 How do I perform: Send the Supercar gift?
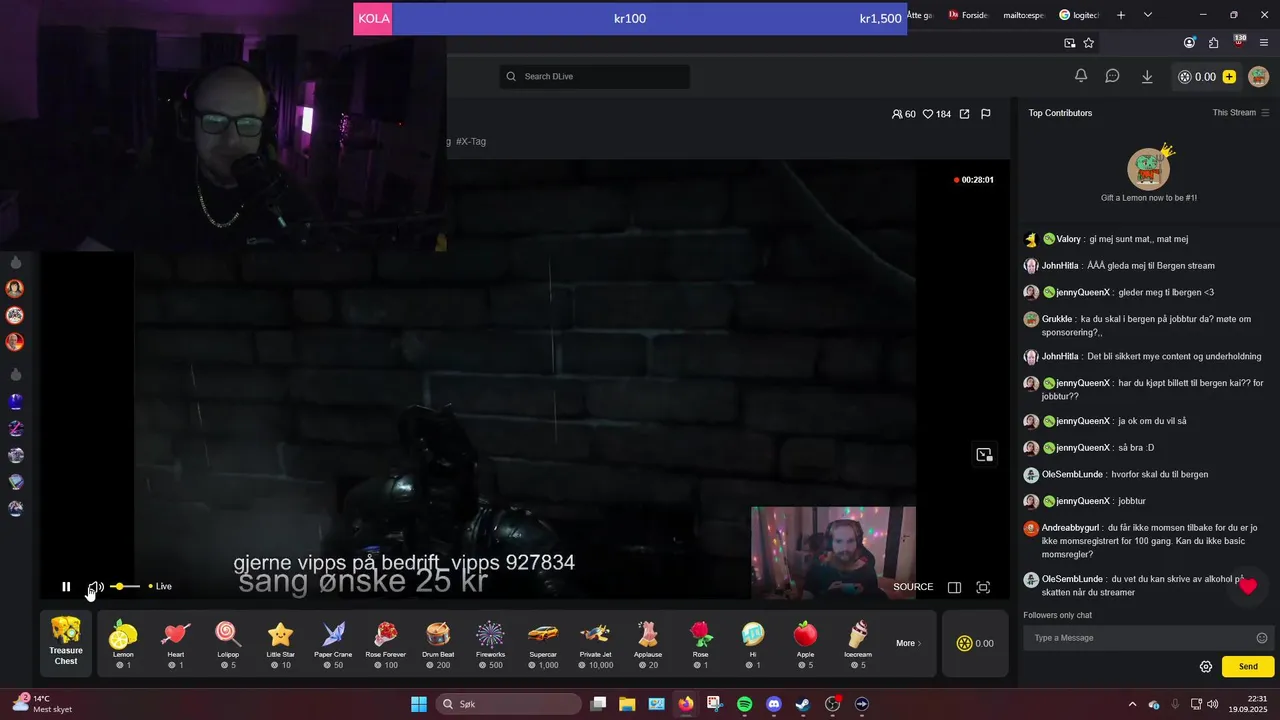click(543, 644)
